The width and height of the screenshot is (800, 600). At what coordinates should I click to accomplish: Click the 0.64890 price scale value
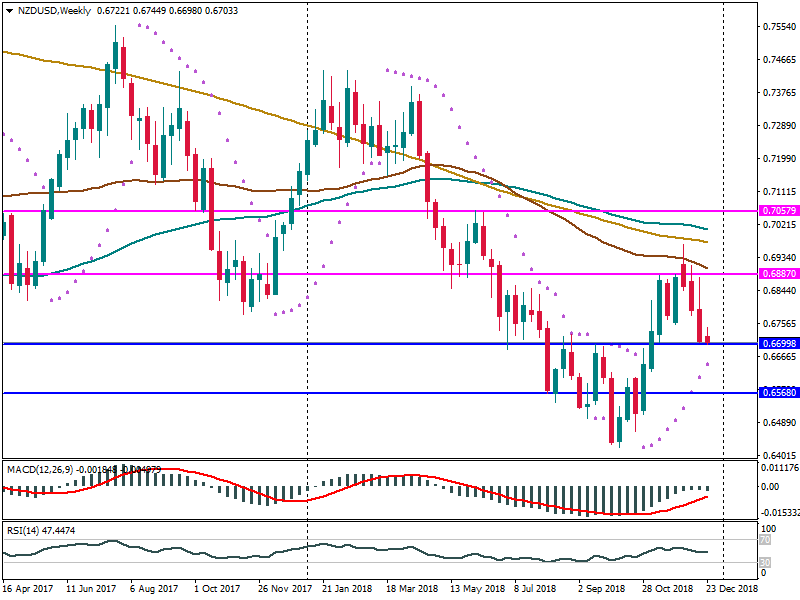pos(776,423)
